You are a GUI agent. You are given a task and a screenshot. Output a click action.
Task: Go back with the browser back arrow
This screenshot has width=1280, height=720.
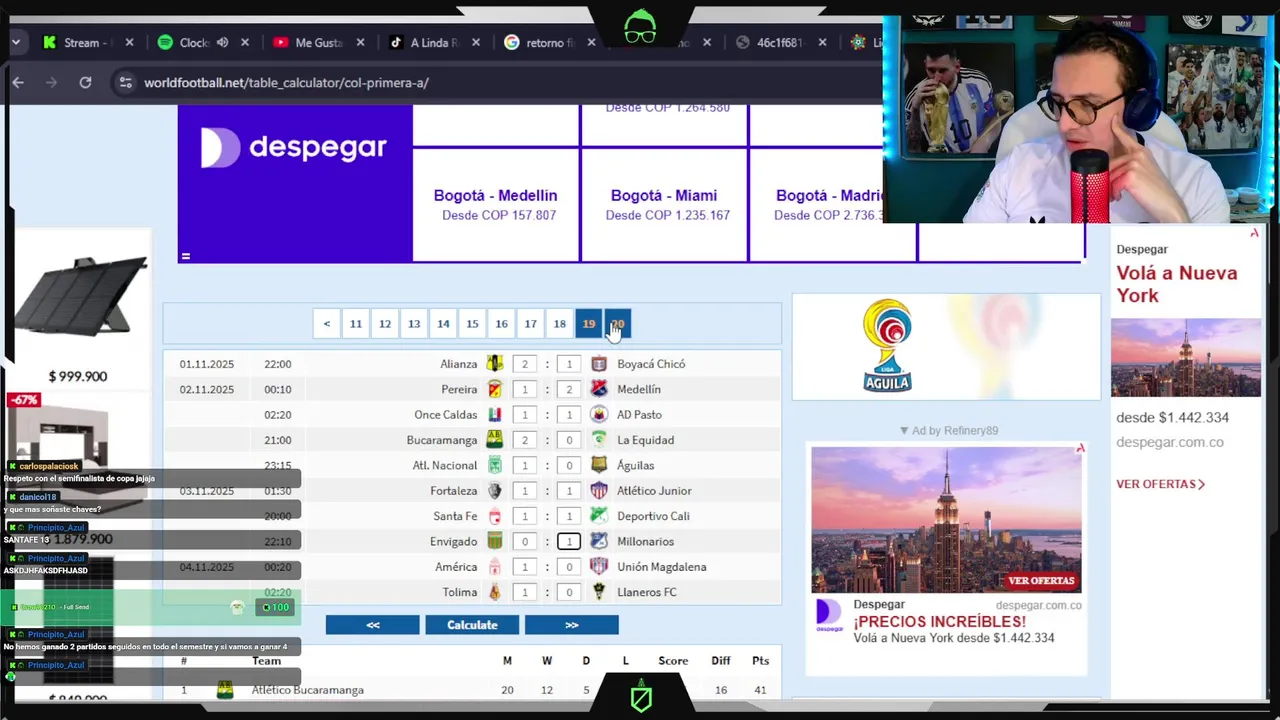point(18,83)
